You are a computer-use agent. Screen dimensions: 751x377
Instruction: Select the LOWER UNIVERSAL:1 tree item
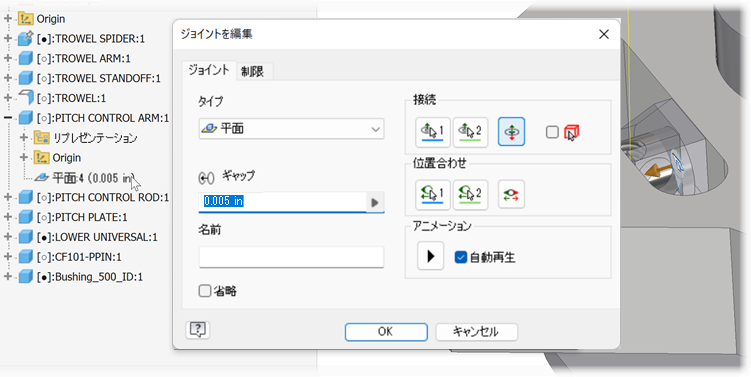[97, 237]
